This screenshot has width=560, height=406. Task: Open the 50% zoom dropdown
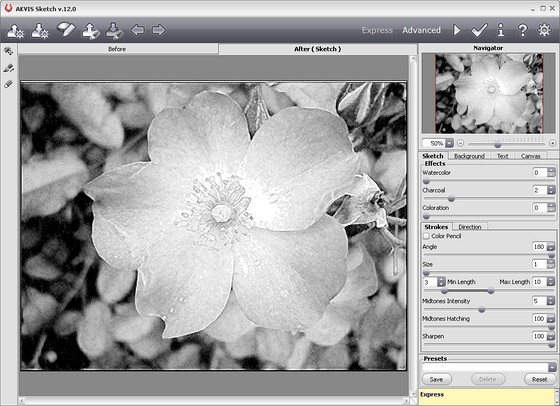tap(450, 143)
